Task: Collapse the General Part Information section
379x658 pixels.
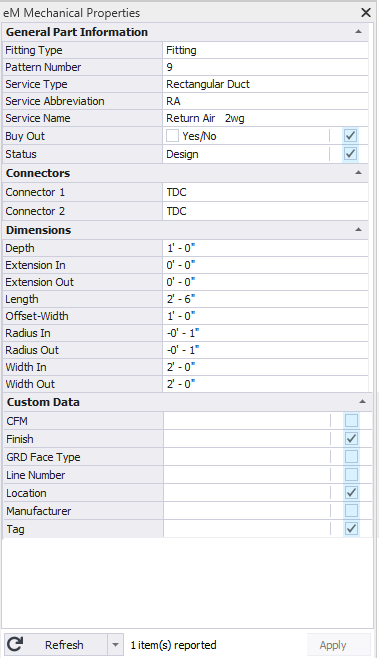Action: [x=358, y=32]
